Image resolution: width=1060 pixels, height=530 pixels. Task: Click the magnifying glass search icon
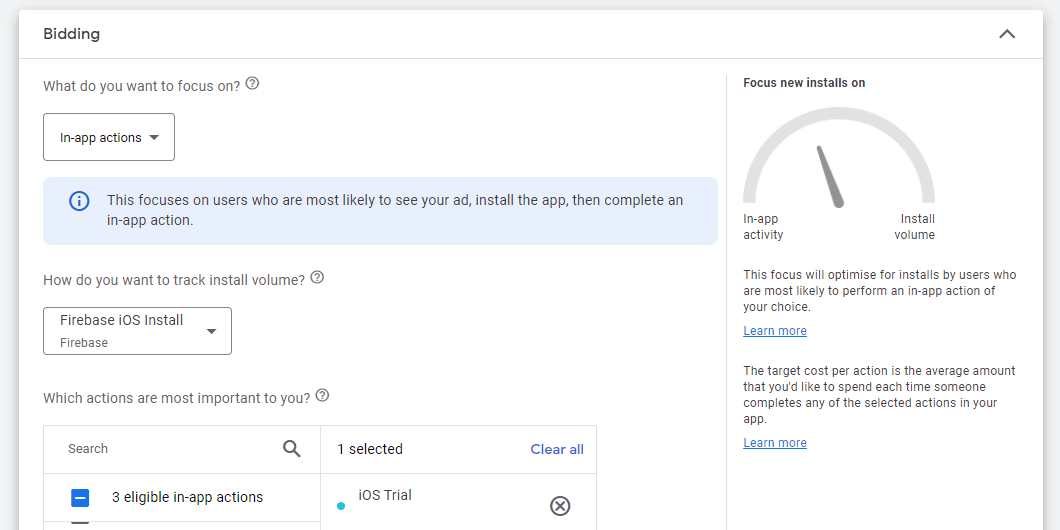291,449
